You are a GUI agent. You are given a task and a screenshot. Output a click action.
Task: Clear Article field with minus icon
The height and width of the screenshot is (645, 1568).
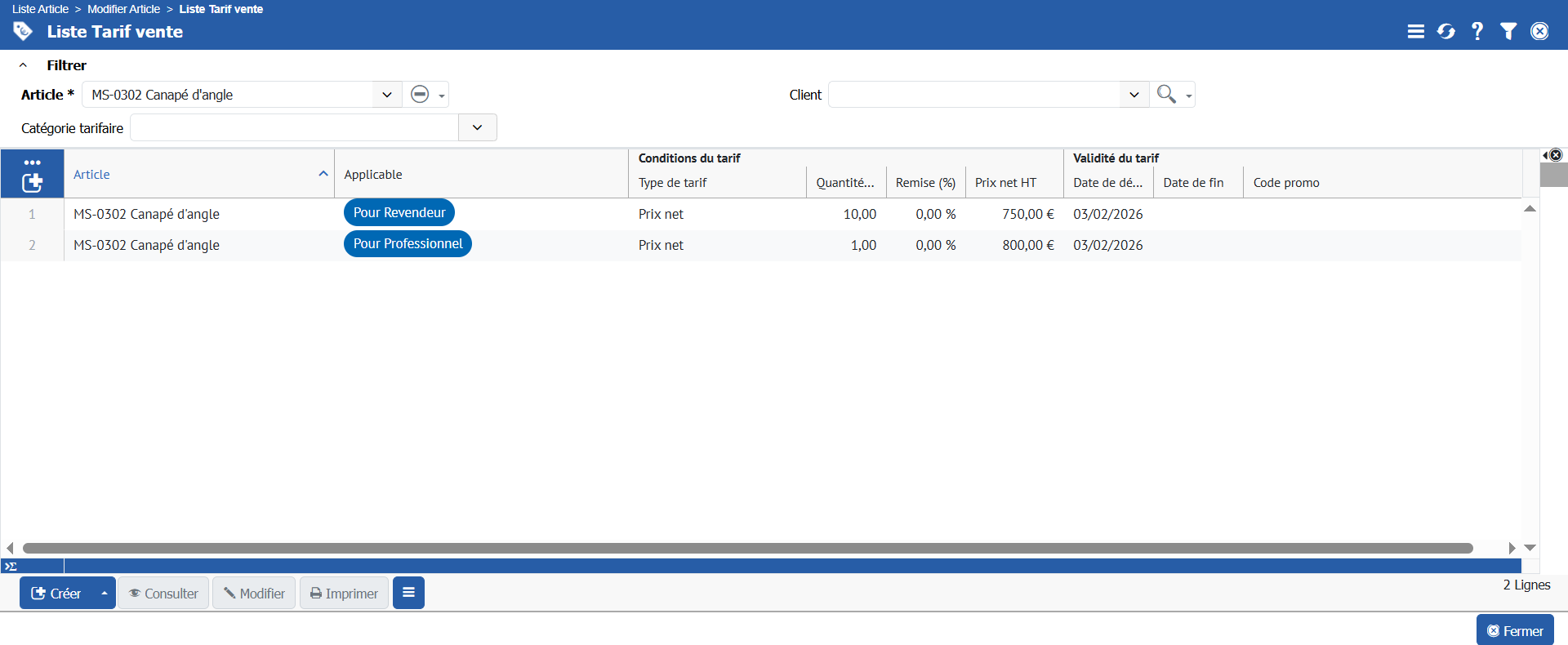pos(420,95)
